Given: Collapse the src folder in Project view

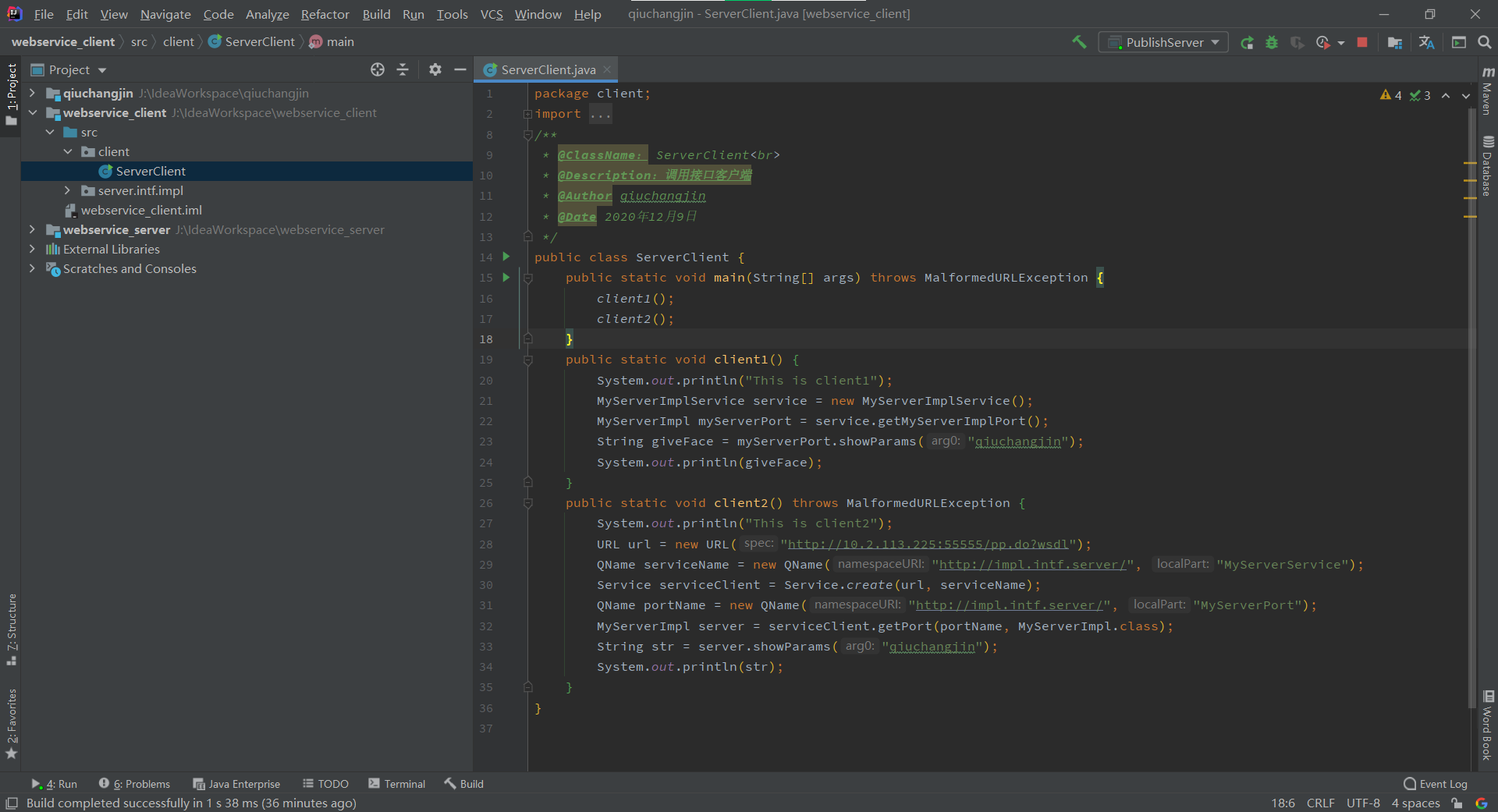Looking at the screenshot, I should tap(50, 132).
